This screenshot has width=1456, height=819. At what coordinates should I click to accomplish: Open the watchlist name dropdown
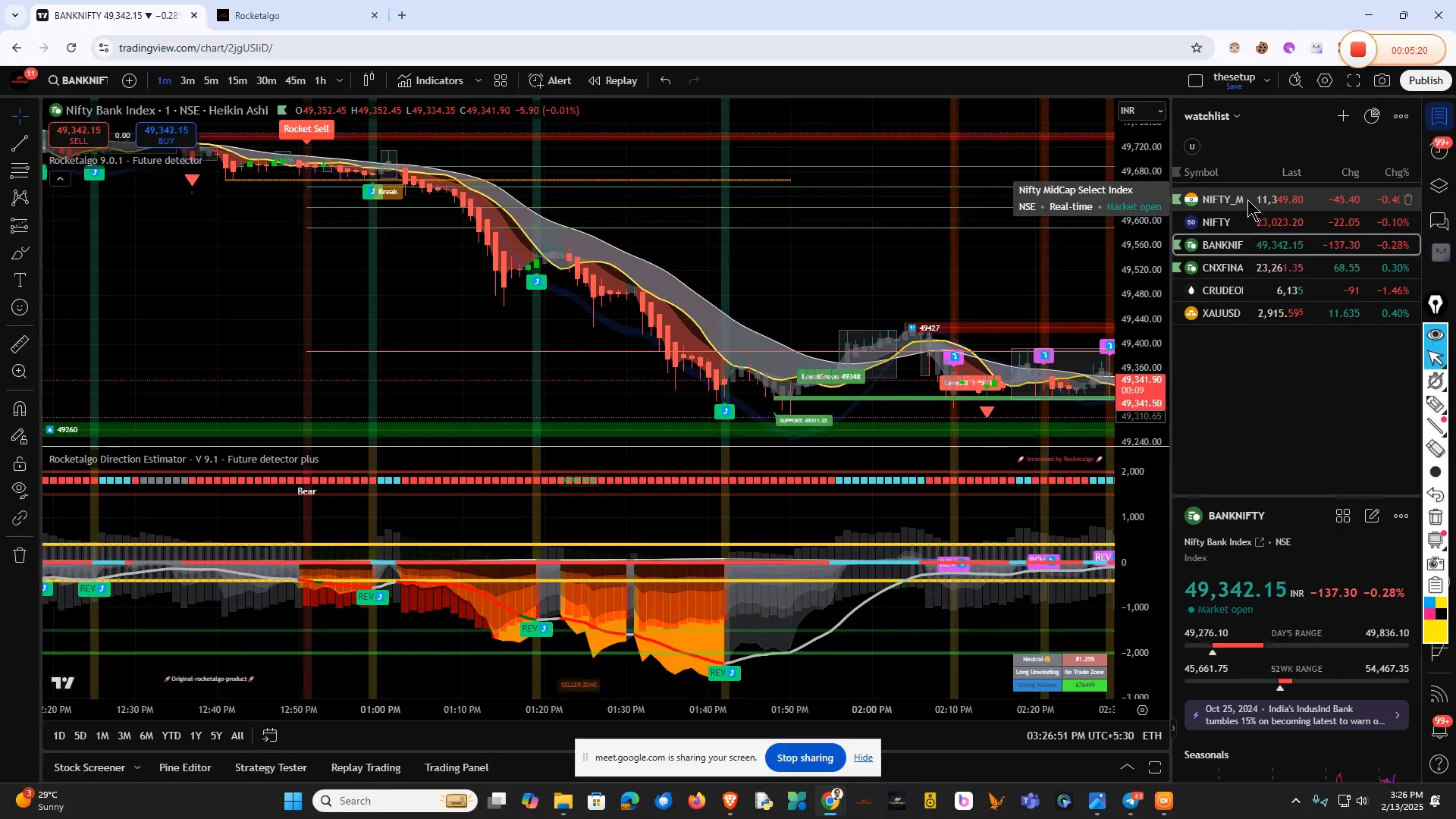pos(1238,115)
